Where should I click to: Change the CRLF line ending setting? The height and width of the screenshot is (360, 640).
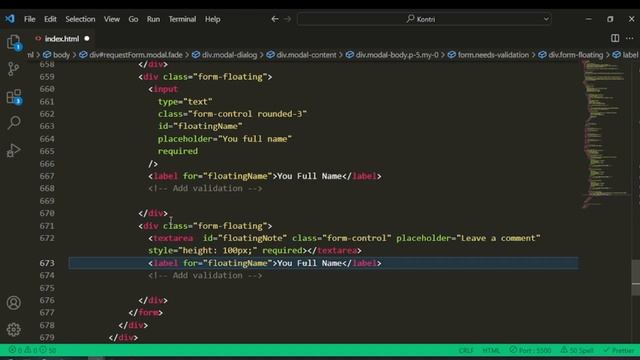point(466,350)
